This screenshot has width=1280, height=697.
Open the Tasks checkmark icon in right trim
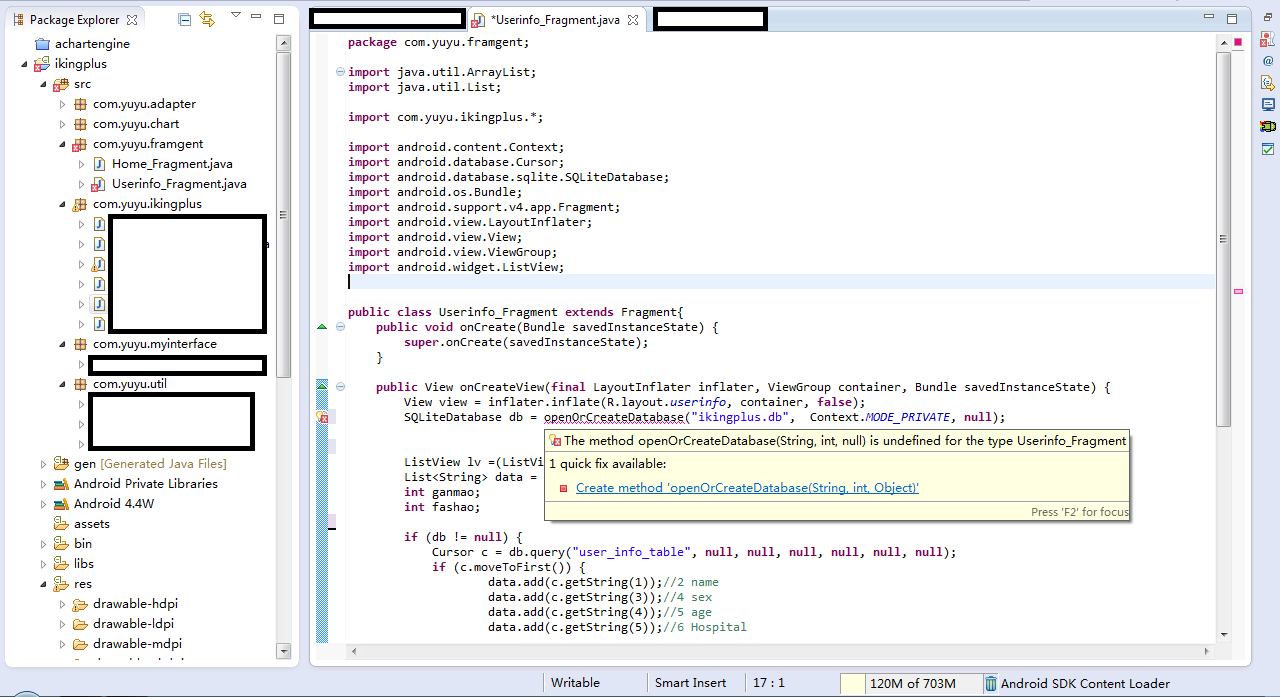click(x=1268, y=149)
